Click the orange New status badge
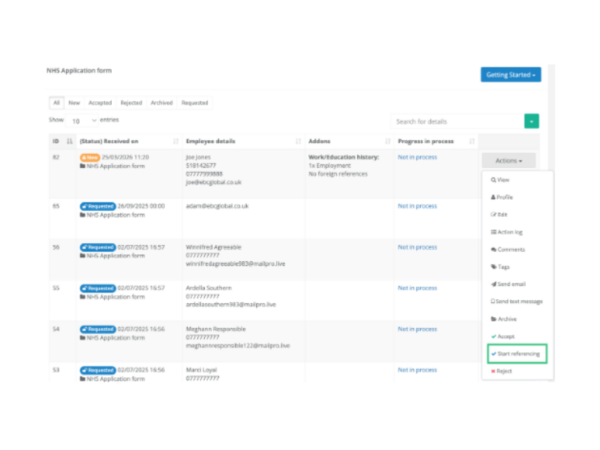 (x=90, y=157)
